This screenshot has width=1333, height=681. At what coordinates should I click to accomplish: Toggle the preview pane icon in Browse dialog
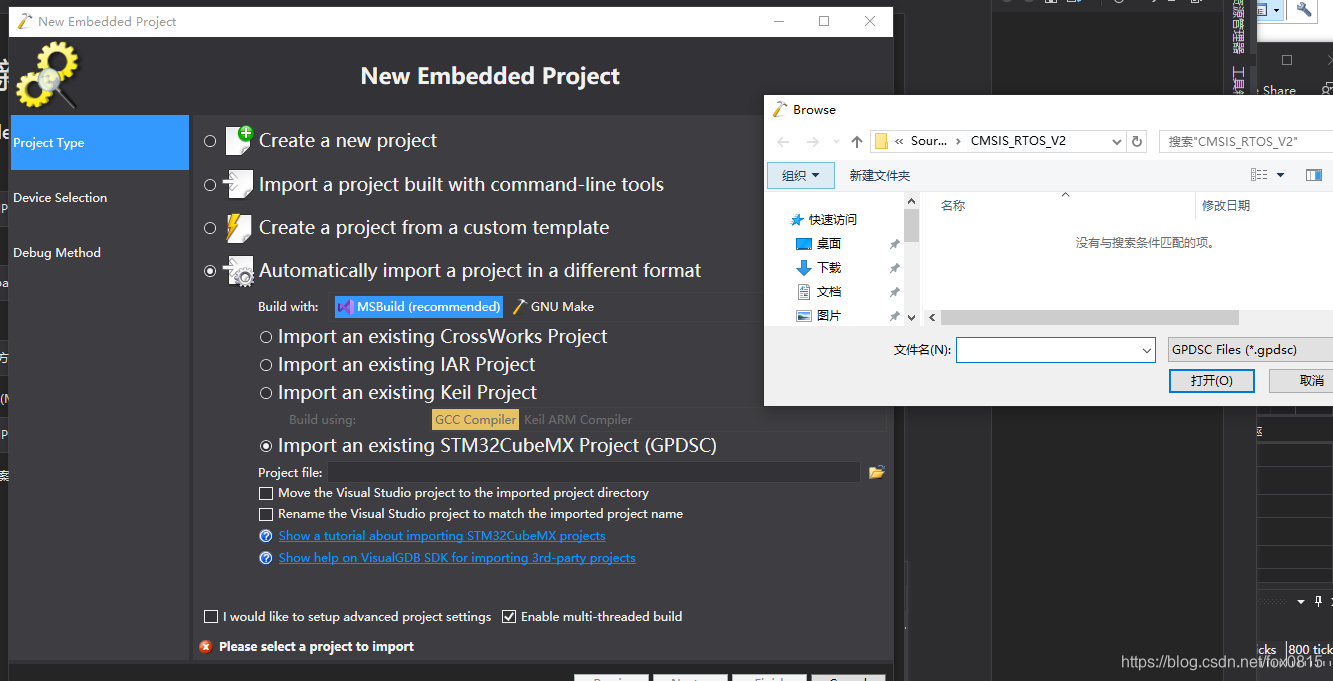(1314, 175)
